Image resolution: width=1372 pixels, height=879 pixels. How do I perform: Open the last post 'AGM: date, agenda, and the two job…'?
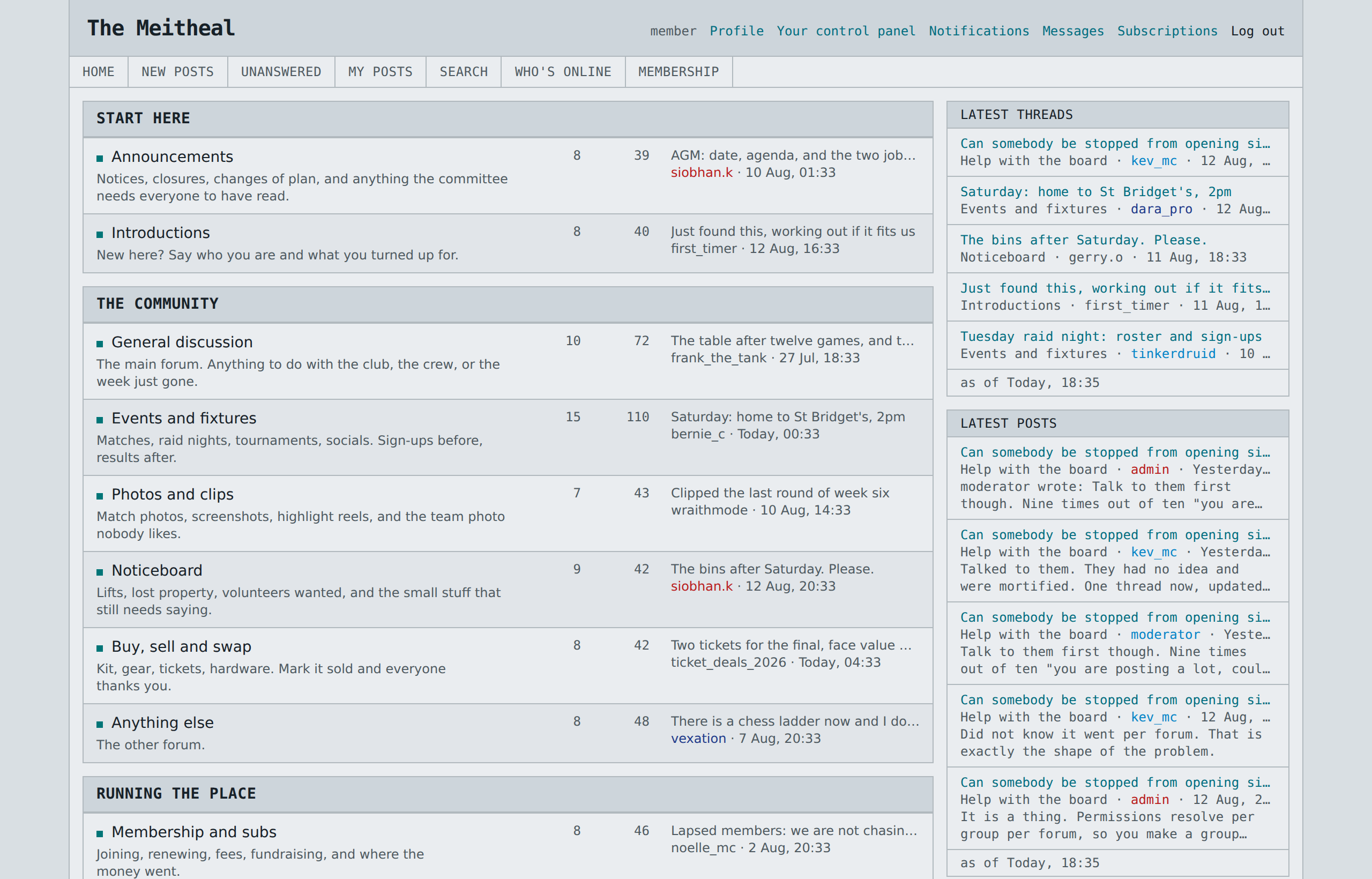click(x=793, y=155)
